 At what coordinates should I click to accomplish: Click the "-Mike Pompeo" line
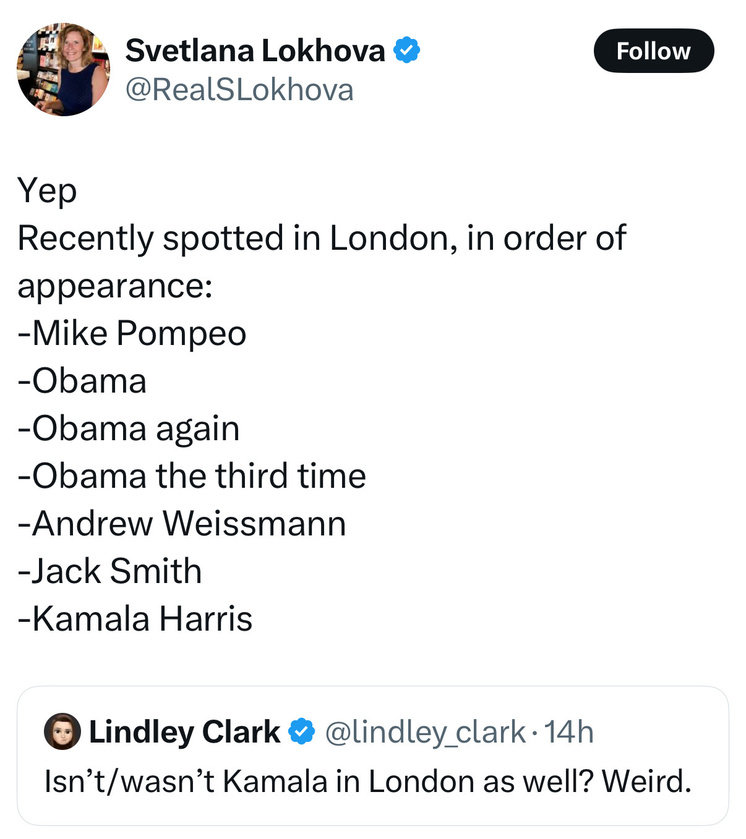132,333
